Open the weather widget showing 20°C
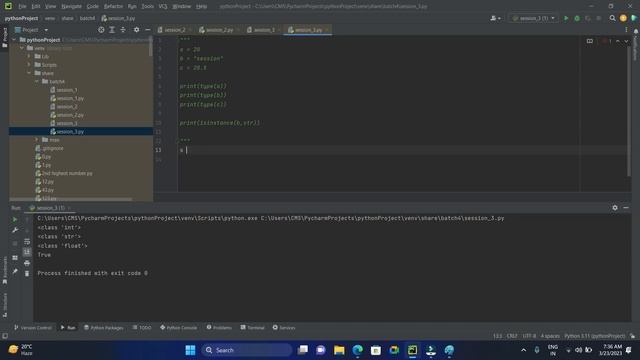Viewport: 640px width, 360px height. (x=20, y=350)
